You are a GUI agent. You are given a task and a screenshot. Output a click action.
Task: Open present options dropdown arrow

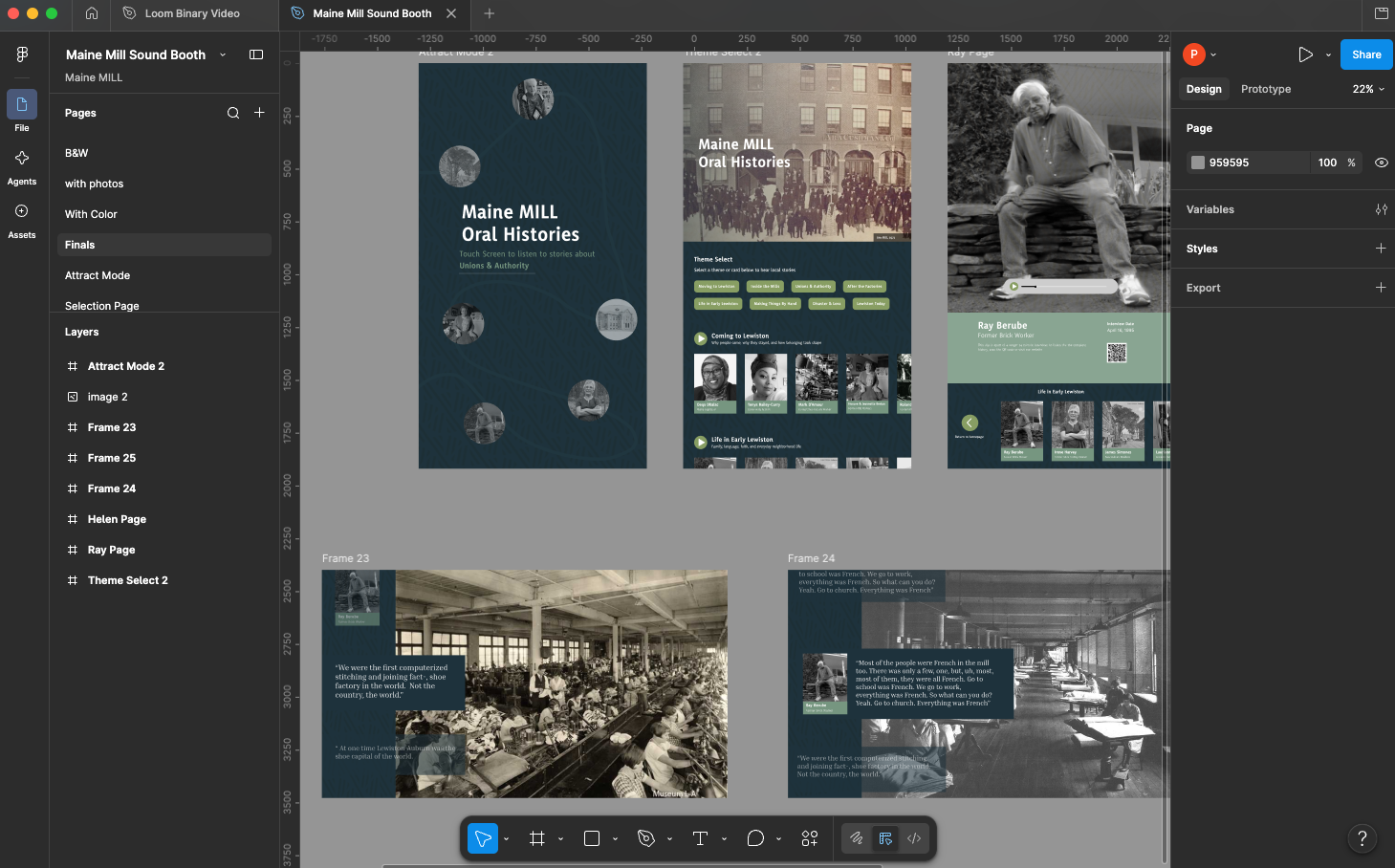(x=1328, y=54)
